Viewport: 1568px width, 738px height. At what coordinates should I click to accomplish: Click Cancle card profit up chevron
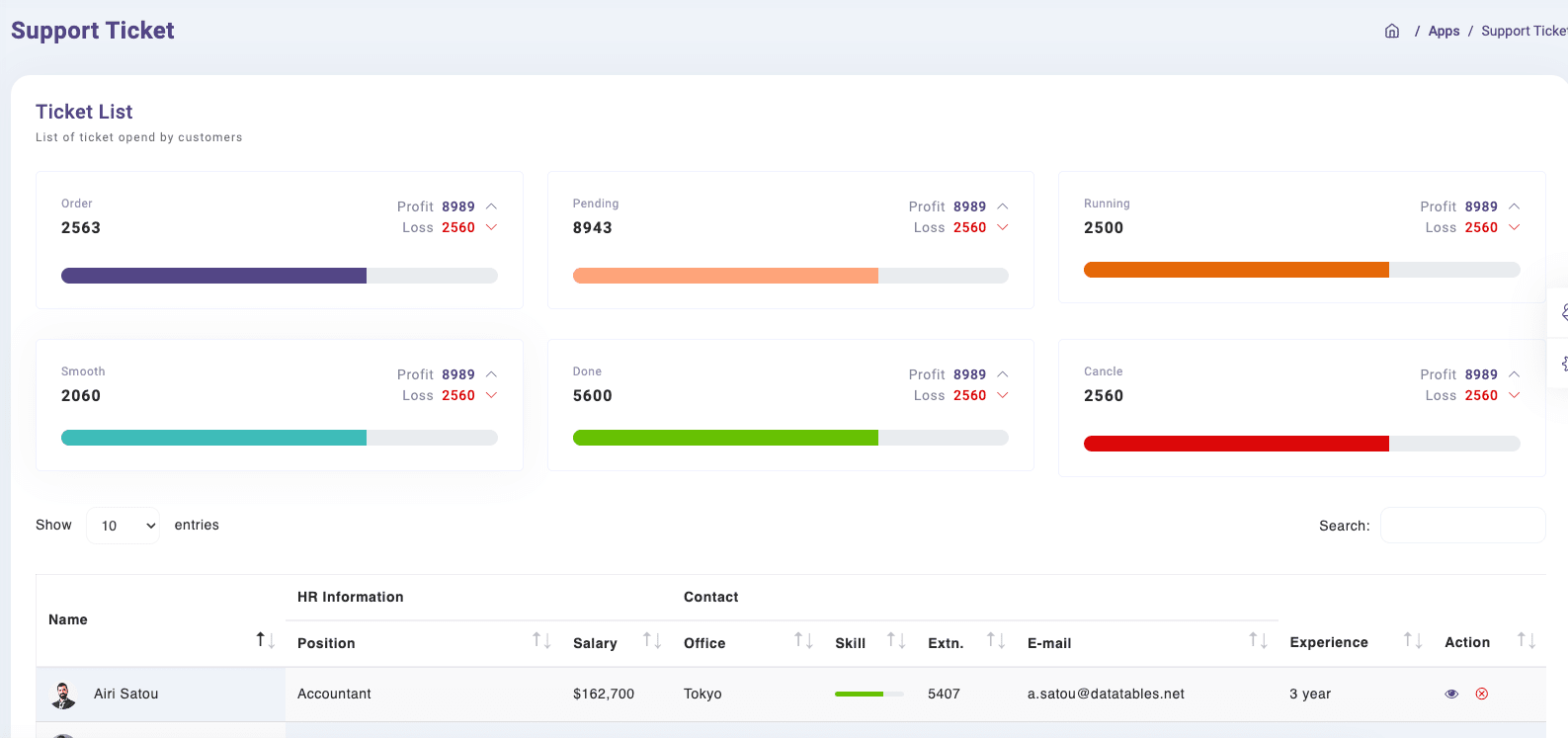coord(1515,374)
